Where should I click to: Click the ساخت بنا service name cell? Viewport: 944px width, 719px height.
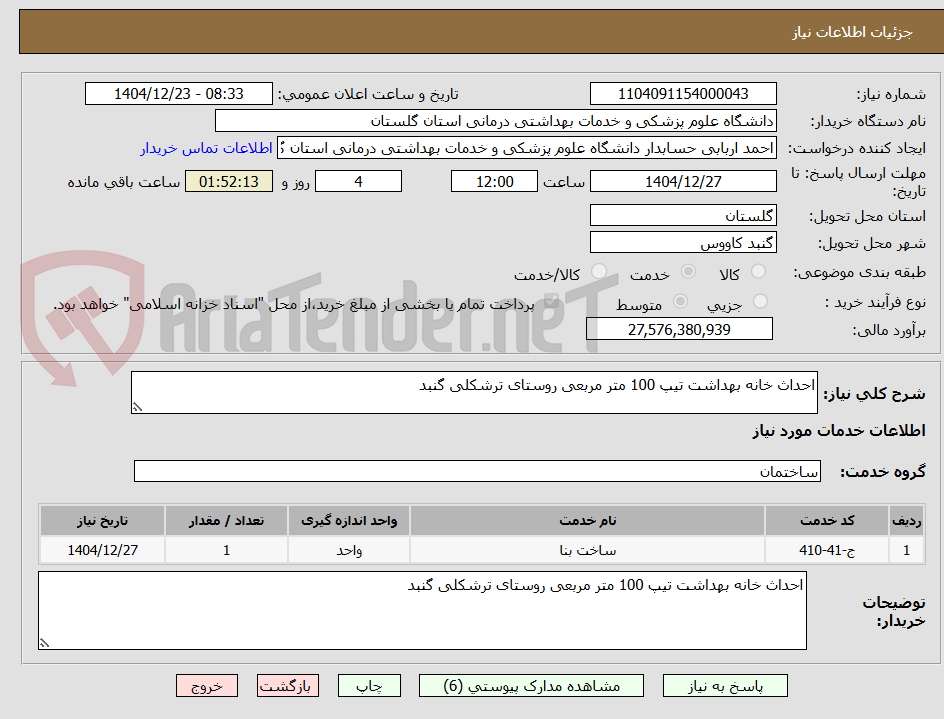point(588,550)
